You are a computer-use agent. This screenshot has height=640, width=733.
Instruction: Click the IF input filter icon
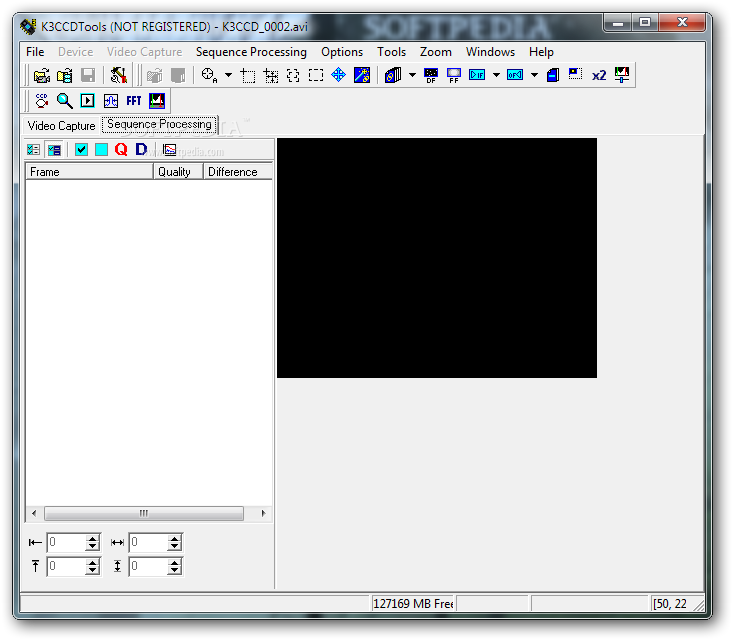(477, 75)
